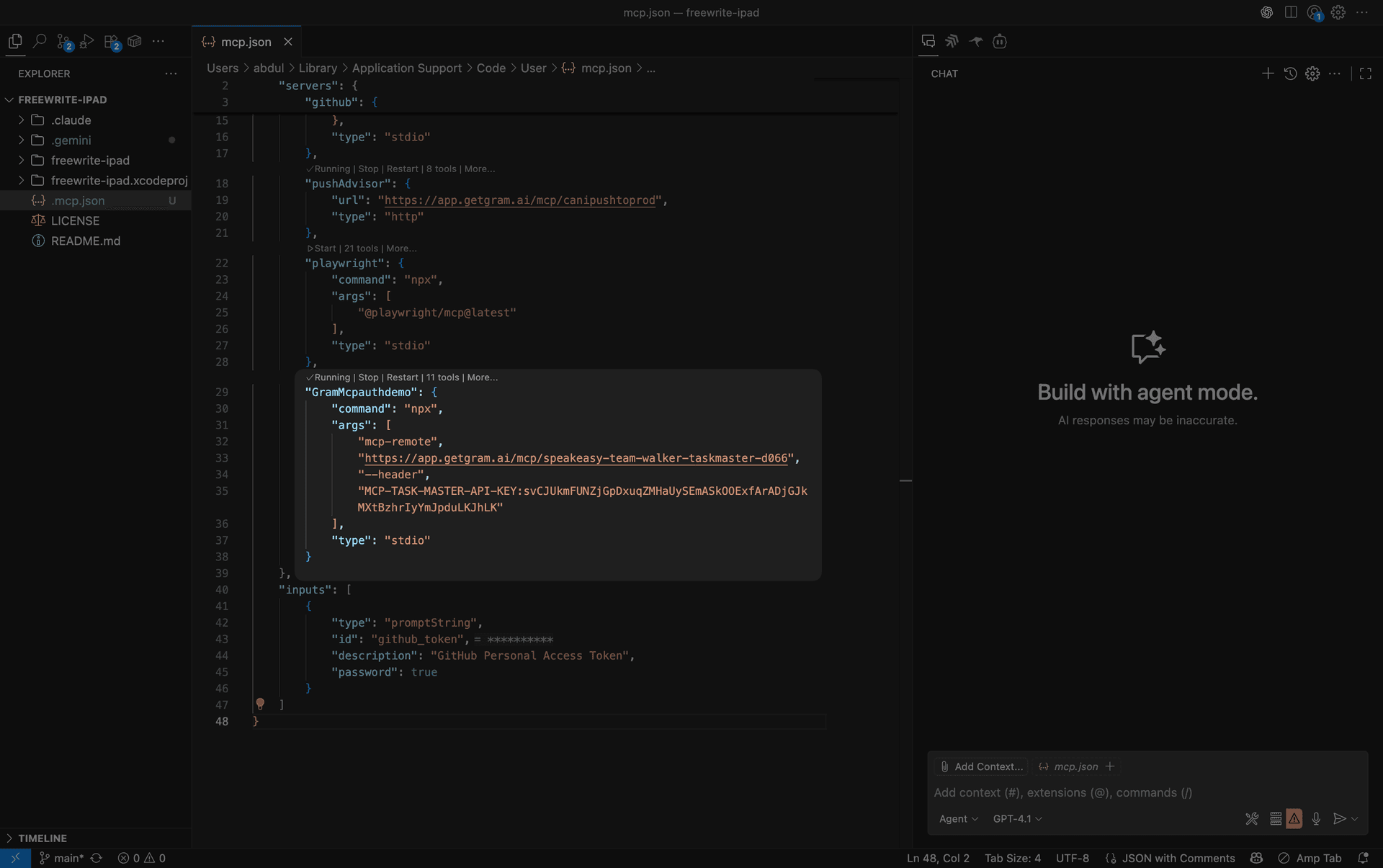Open chat history via the clock icon
Viewport: 1383px width, 868px height.
(x=1290, y=73)
